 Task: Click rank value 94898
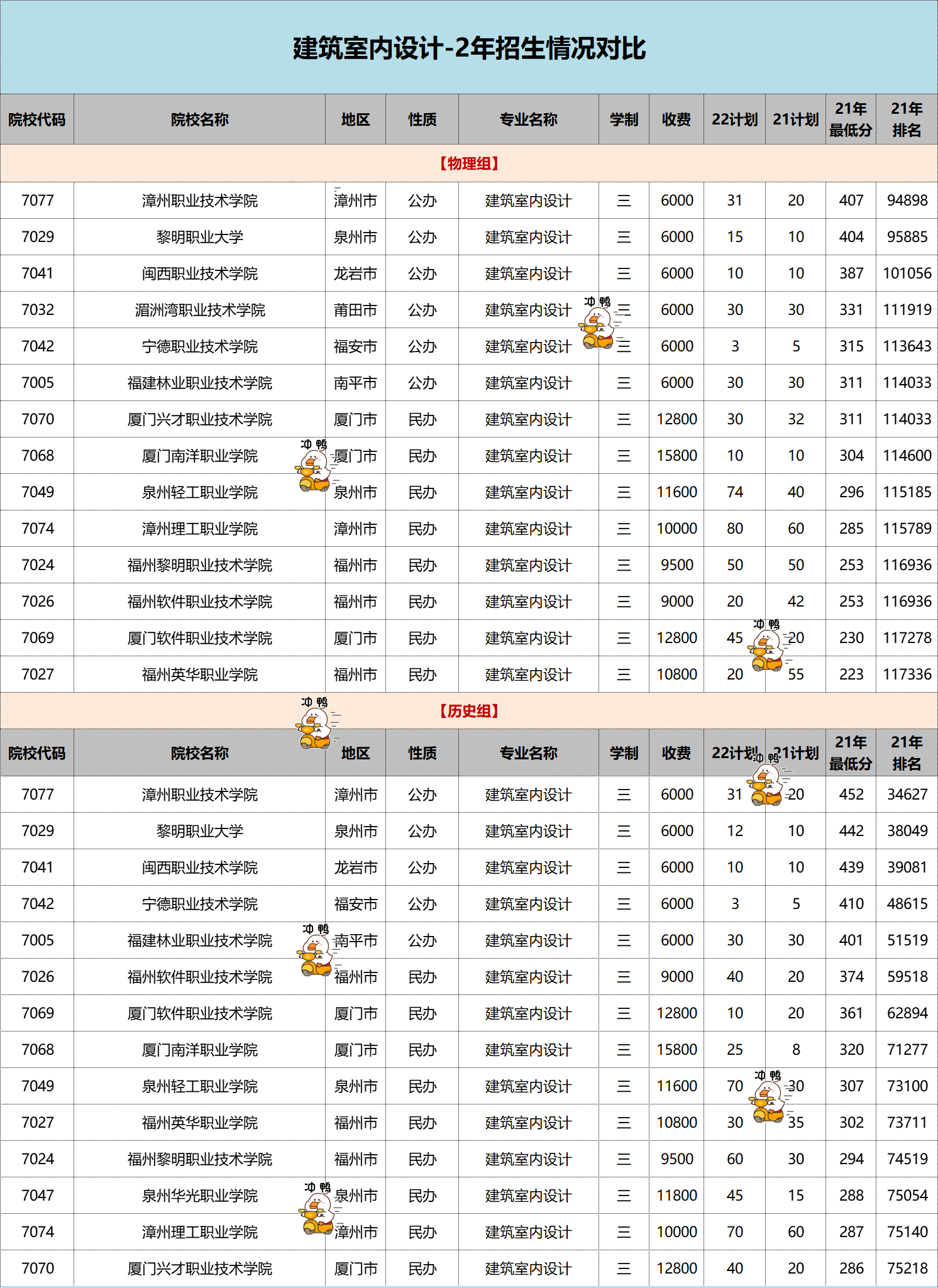click(x=907, y=201)
